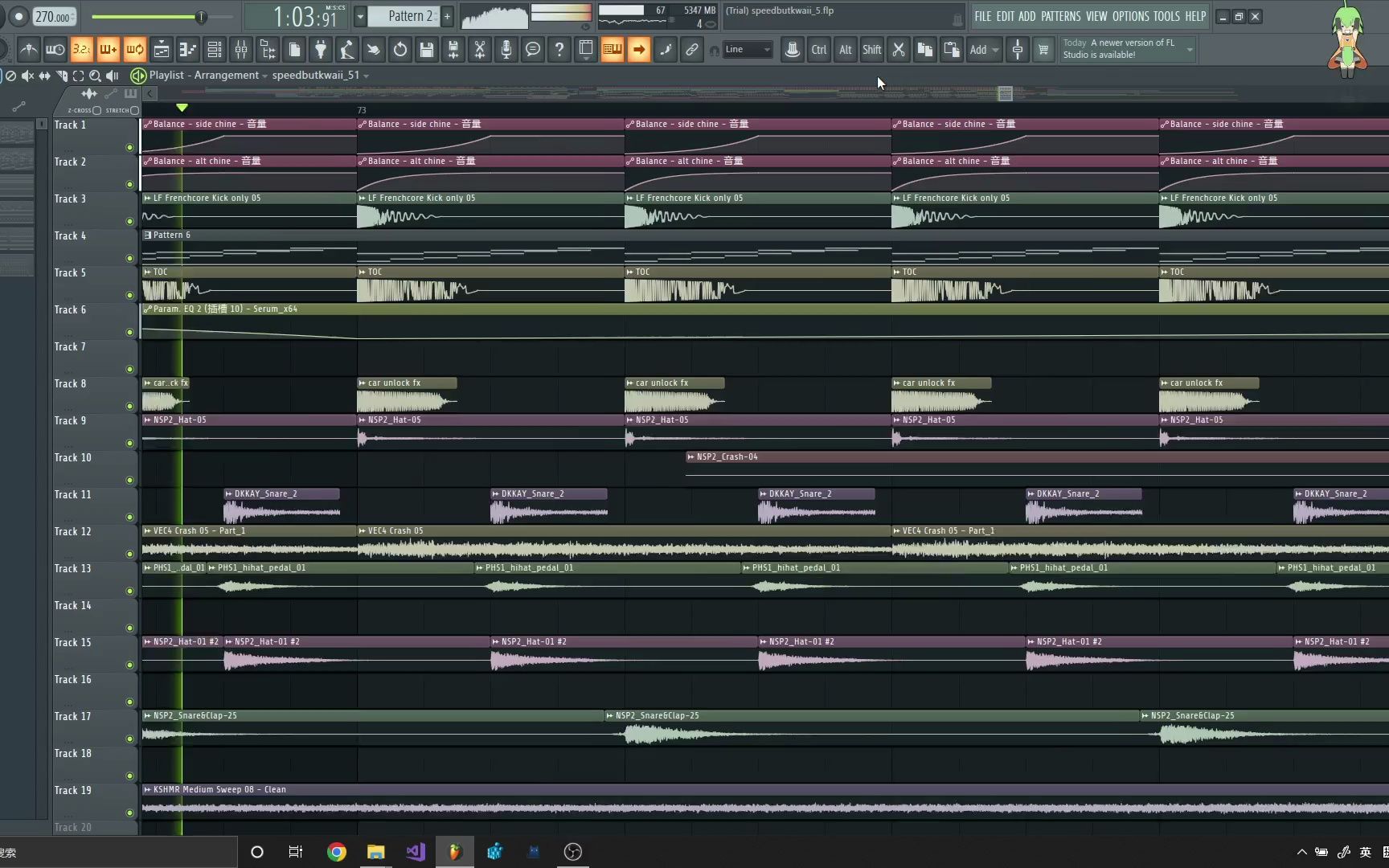Click the tempo tapper icon
Image resolution: width=1389 pixels, height=868 pixels.
pyautogui.click(x=347, y=50)
